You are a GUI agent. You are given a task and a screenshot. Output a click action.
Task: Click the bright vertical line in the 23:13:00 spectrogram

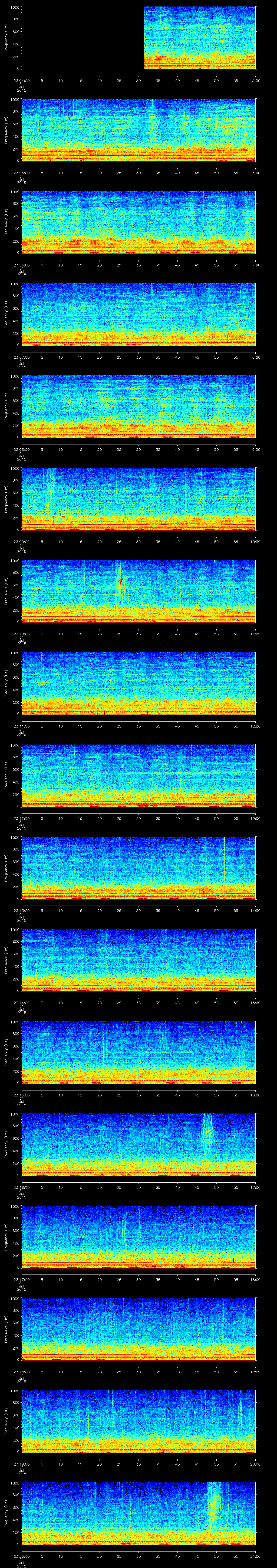[224, 859]
